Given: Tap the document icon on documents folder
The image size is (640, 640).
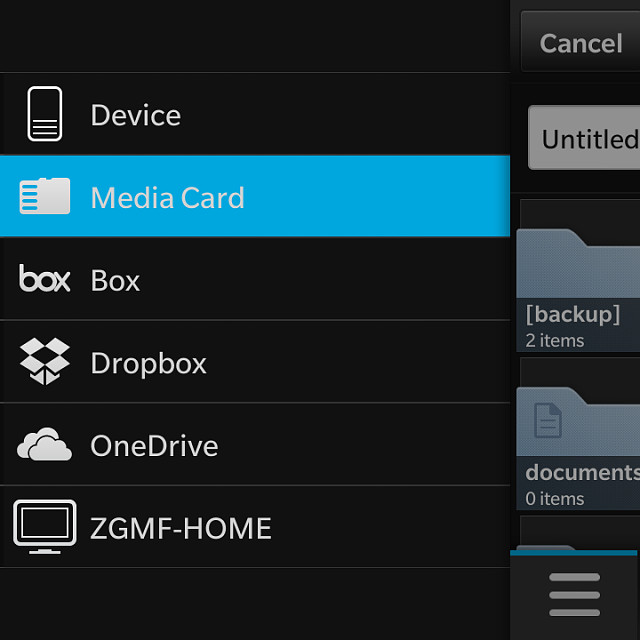Looking at the screenshot, I should [548, 420].
